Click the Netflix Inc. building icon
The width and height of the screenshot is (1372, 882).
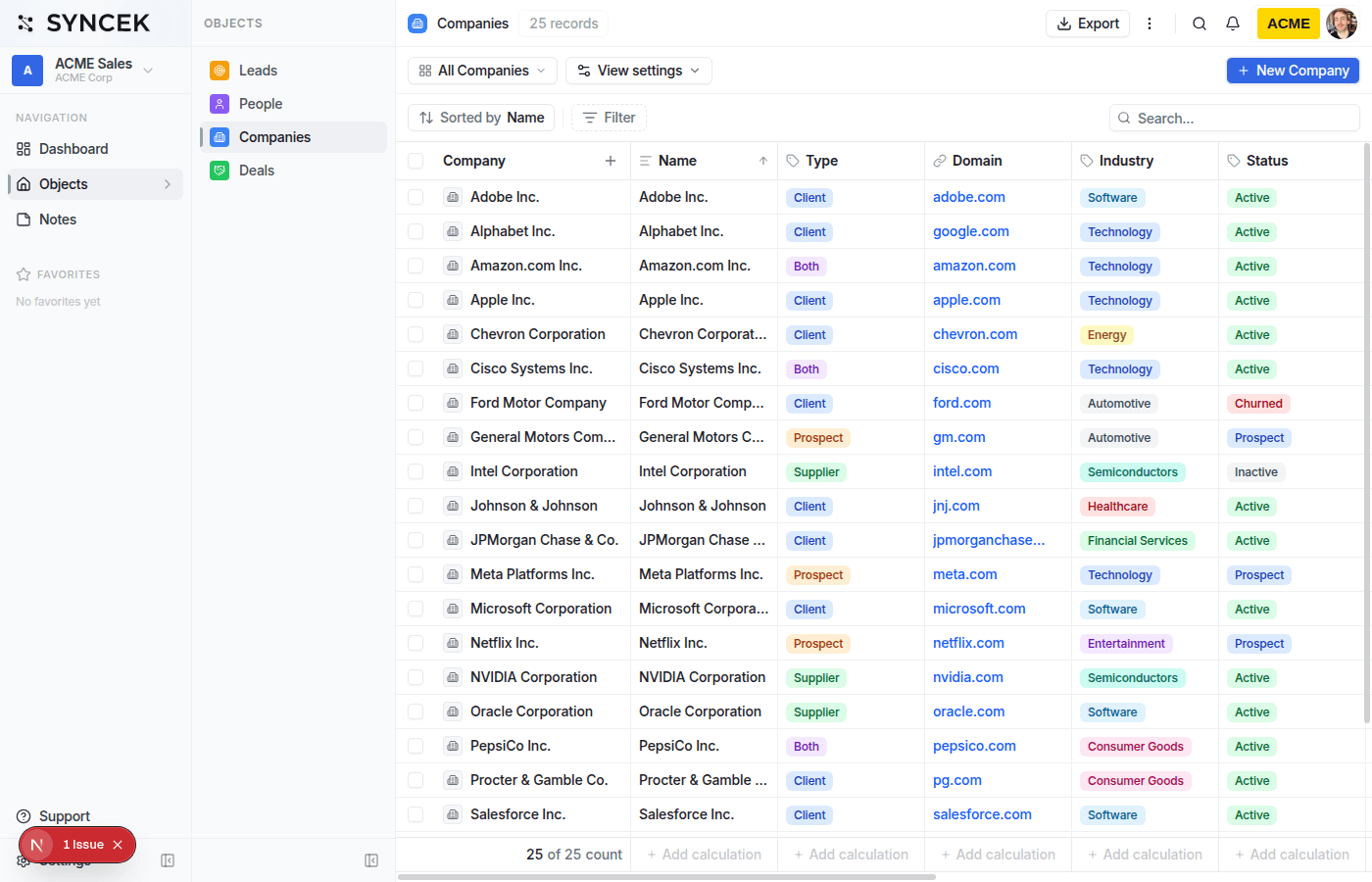pos(453,643)
